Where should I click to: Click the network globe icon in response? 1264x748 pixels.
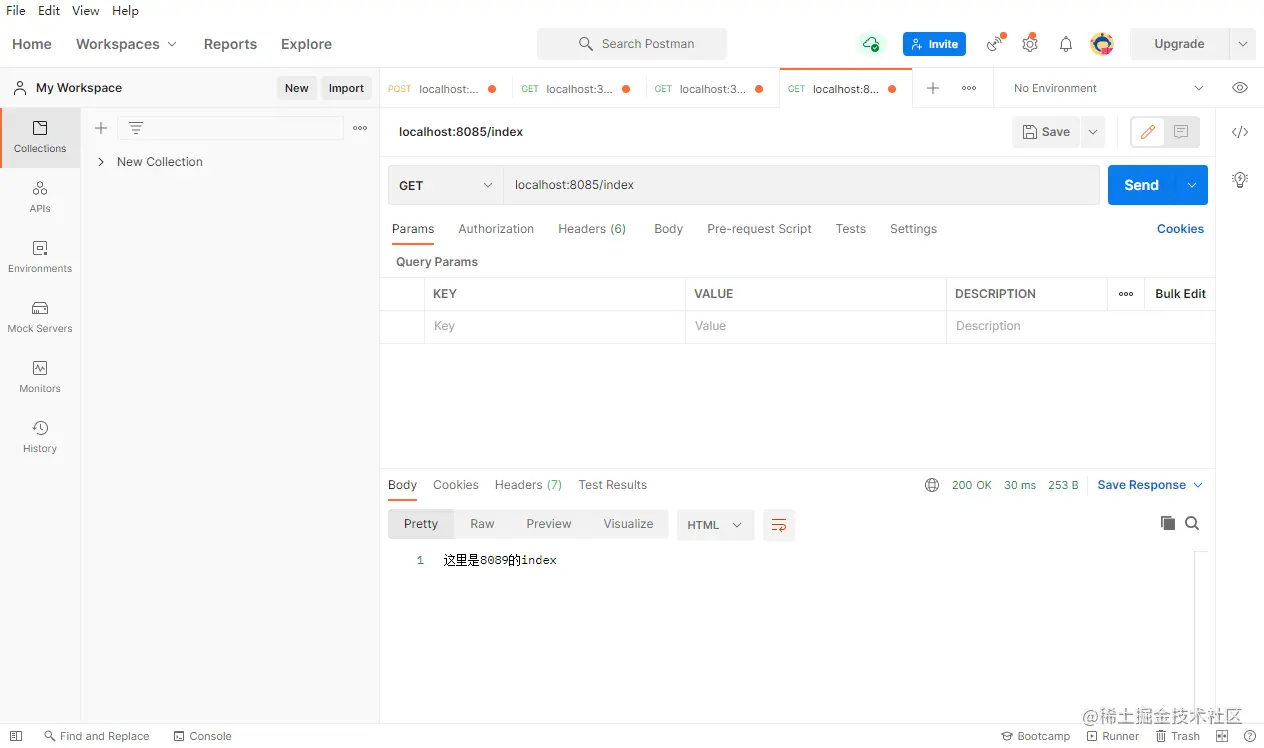(x=932, y=485)
